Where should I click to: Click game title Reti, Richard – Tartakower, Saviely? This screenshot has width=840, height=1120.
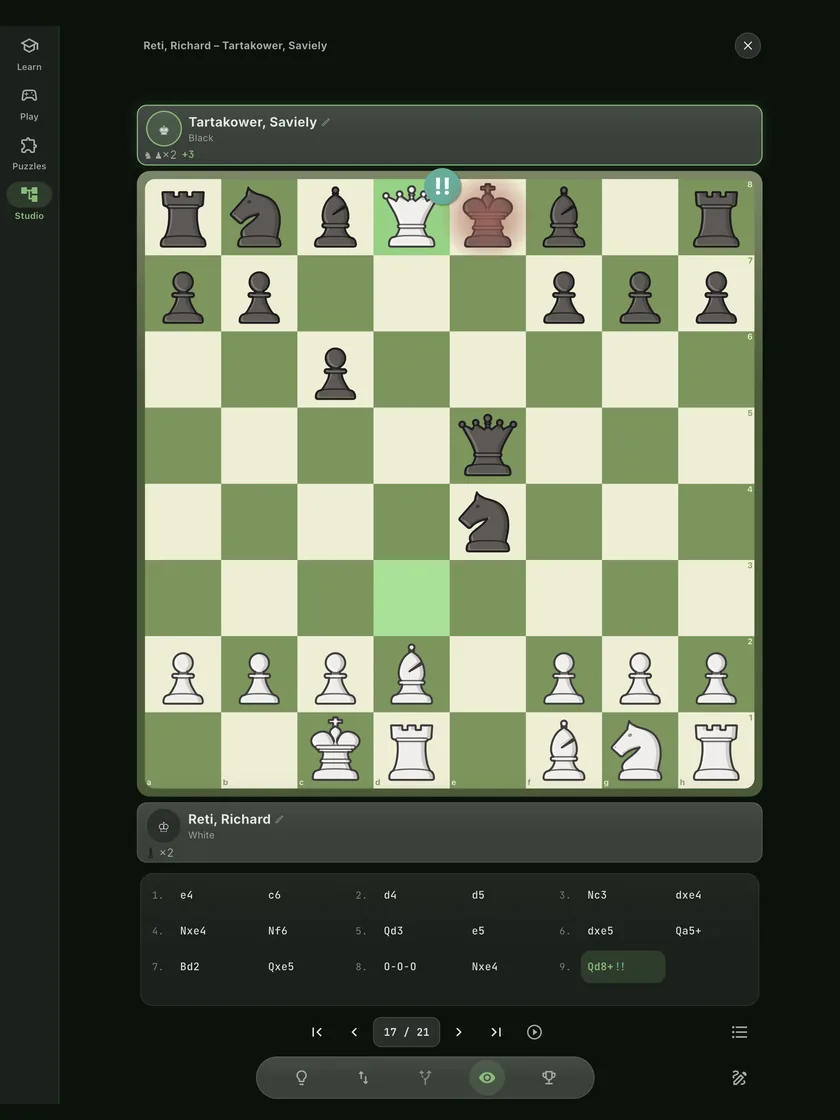(x=235, y=46)
